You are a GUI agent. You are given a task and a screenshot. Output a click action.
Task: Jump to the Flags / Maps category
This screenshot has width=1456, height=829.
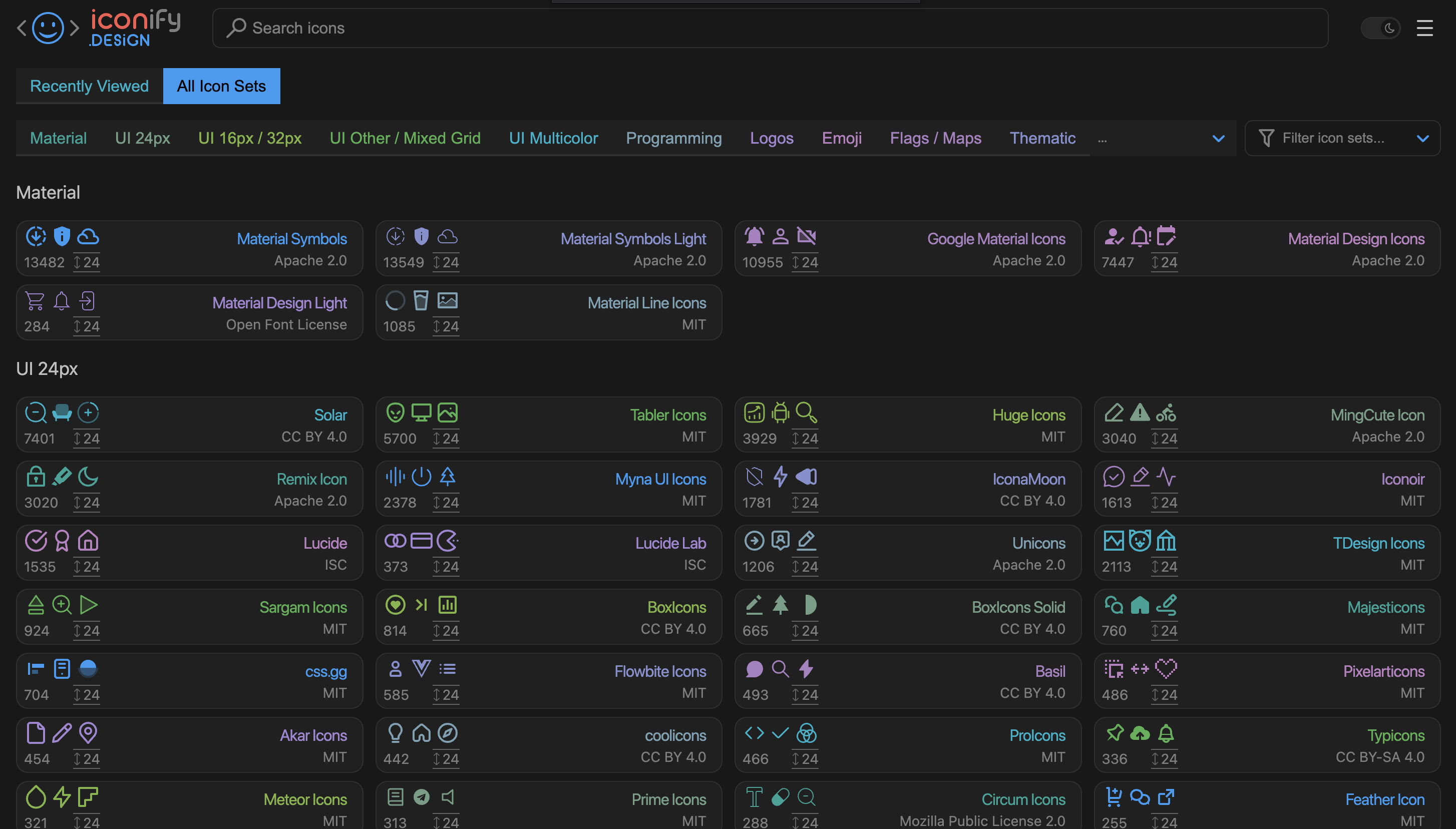936,138
